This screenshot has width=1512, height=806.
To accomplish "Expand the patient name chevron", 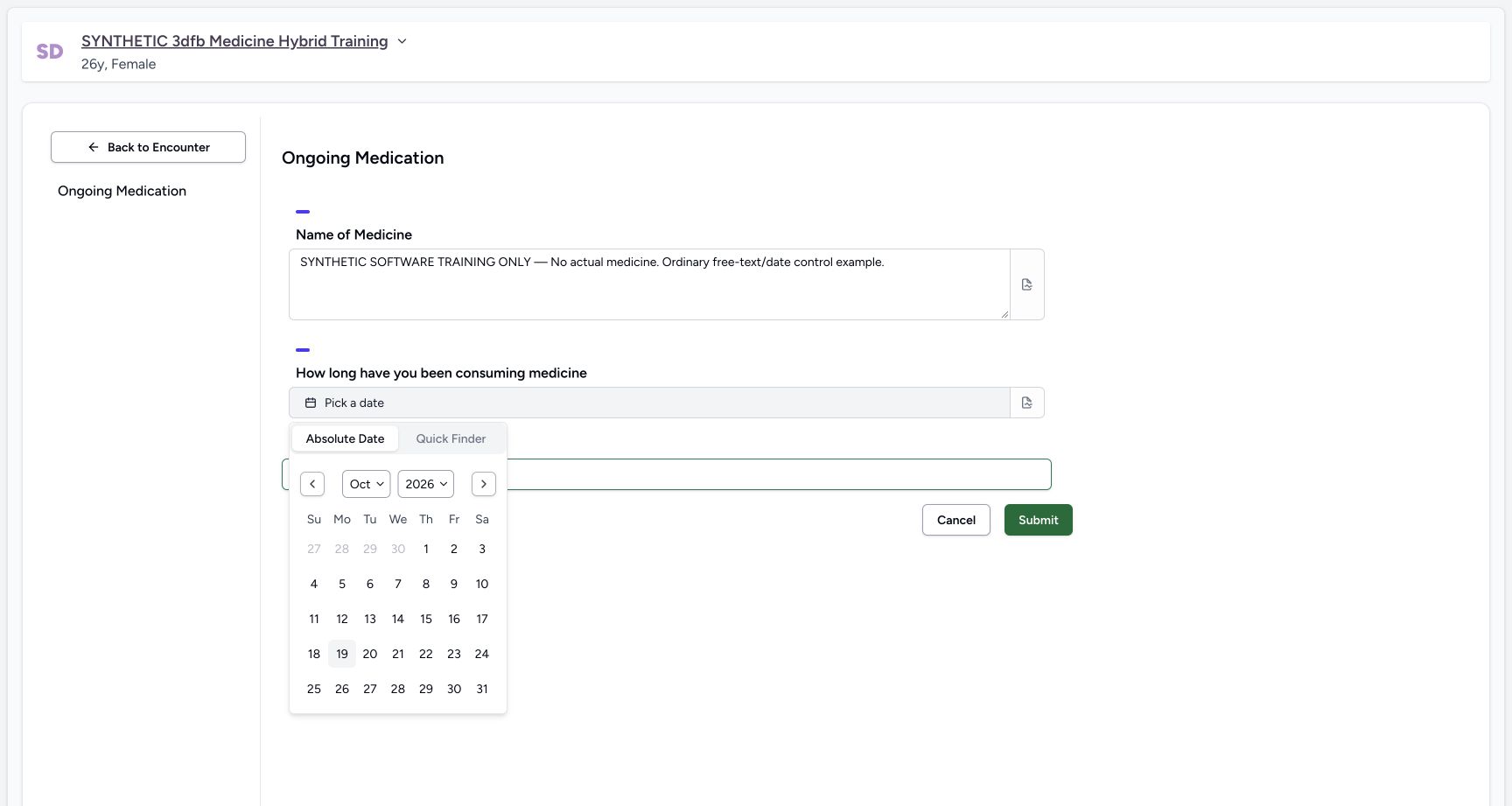I will click(402, 41).
